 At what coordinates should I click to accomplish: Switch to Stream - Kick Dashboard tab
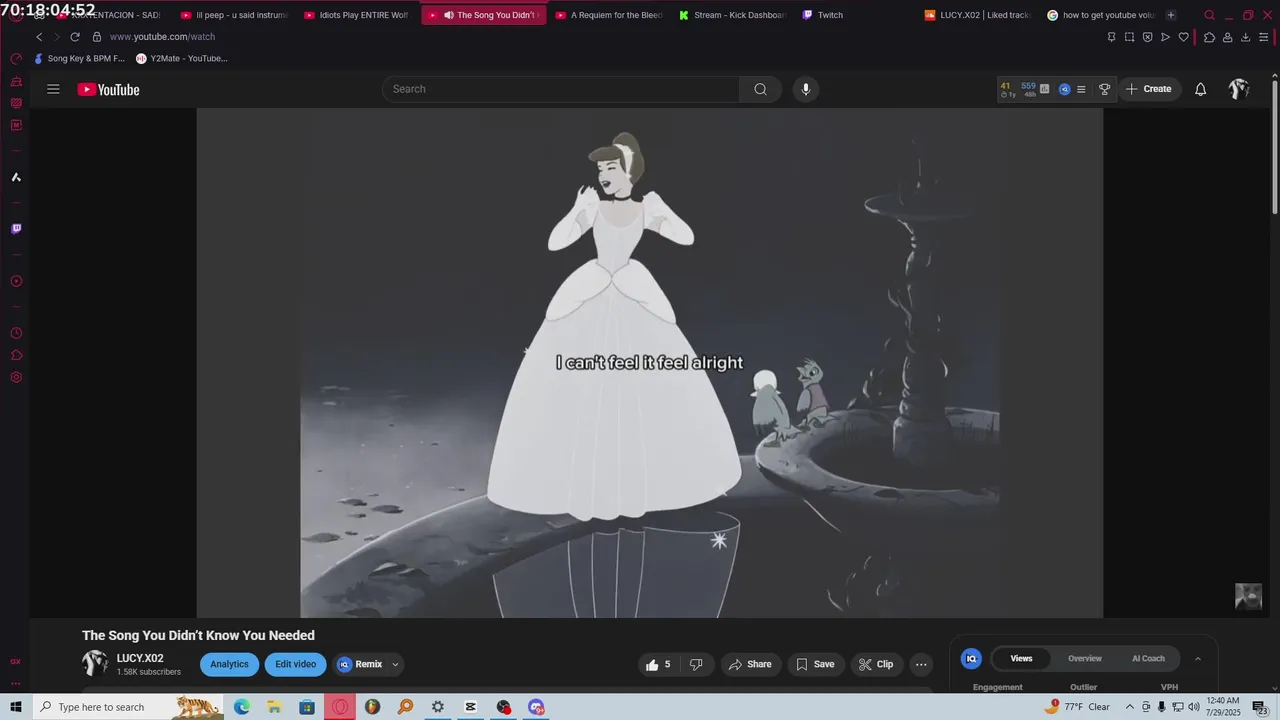point(732,15)
